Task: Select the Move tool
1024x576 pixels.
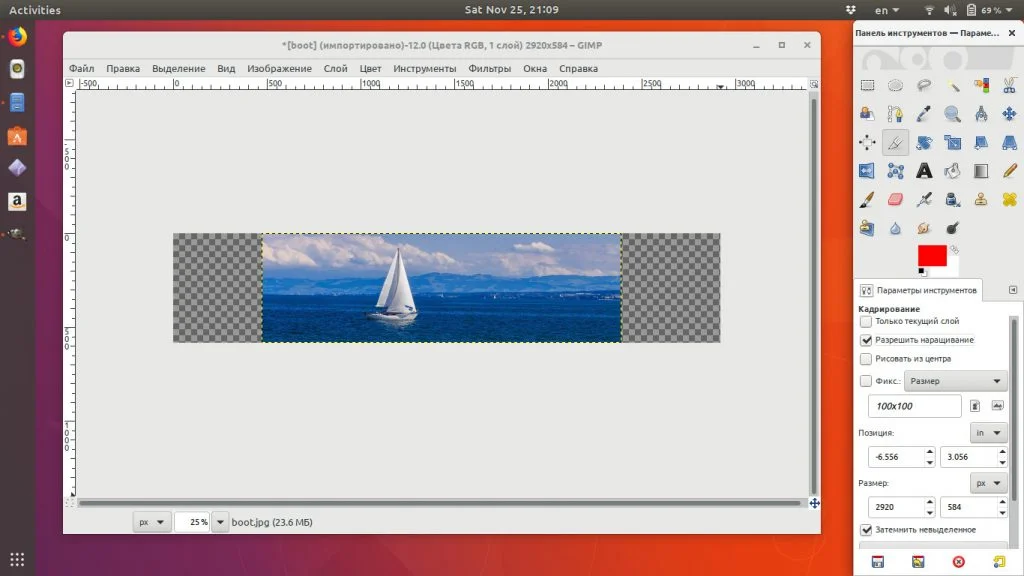Action: [1010, 114]
